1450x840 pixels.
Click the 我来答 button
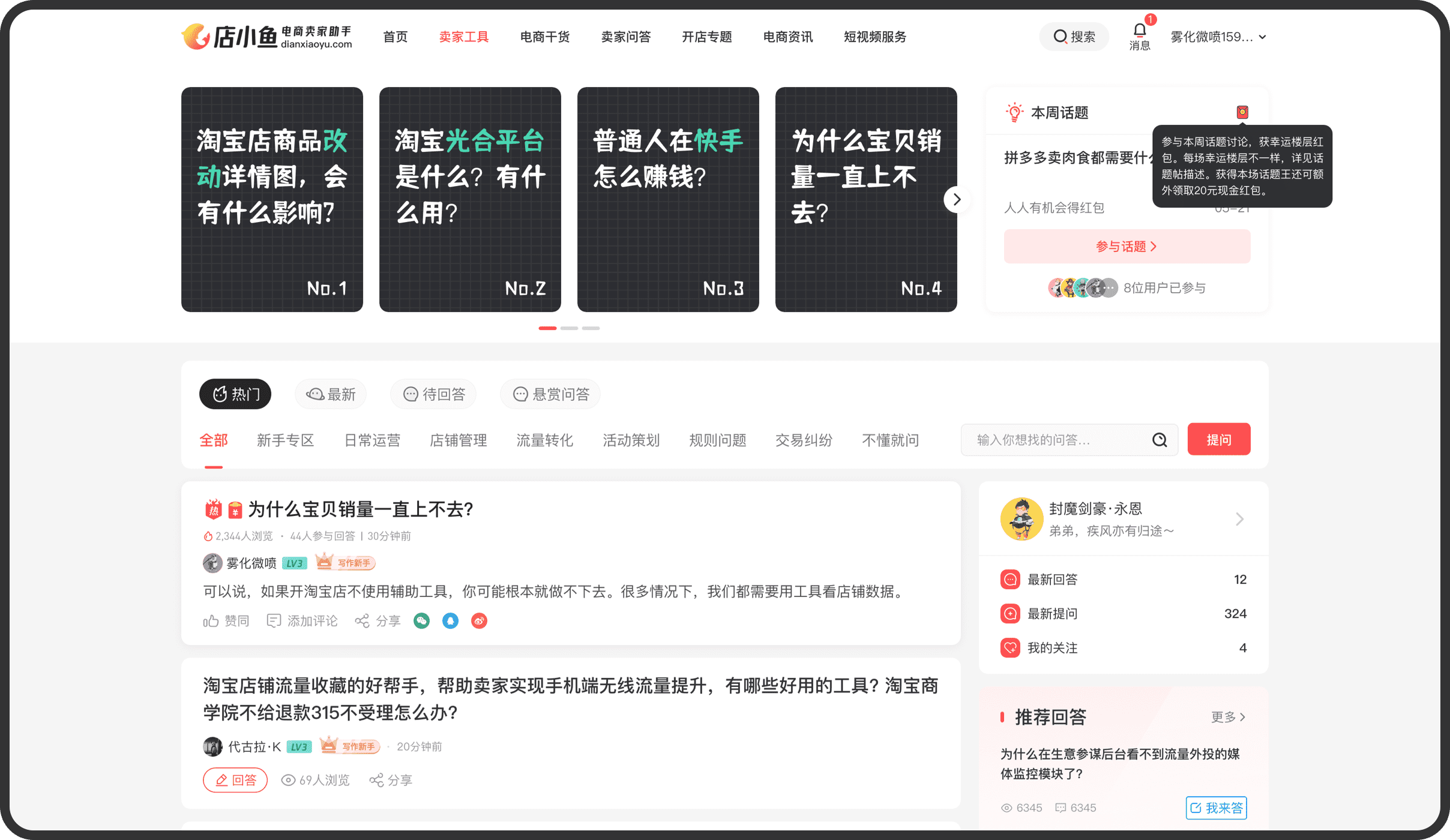click(x=1217, y=808)
